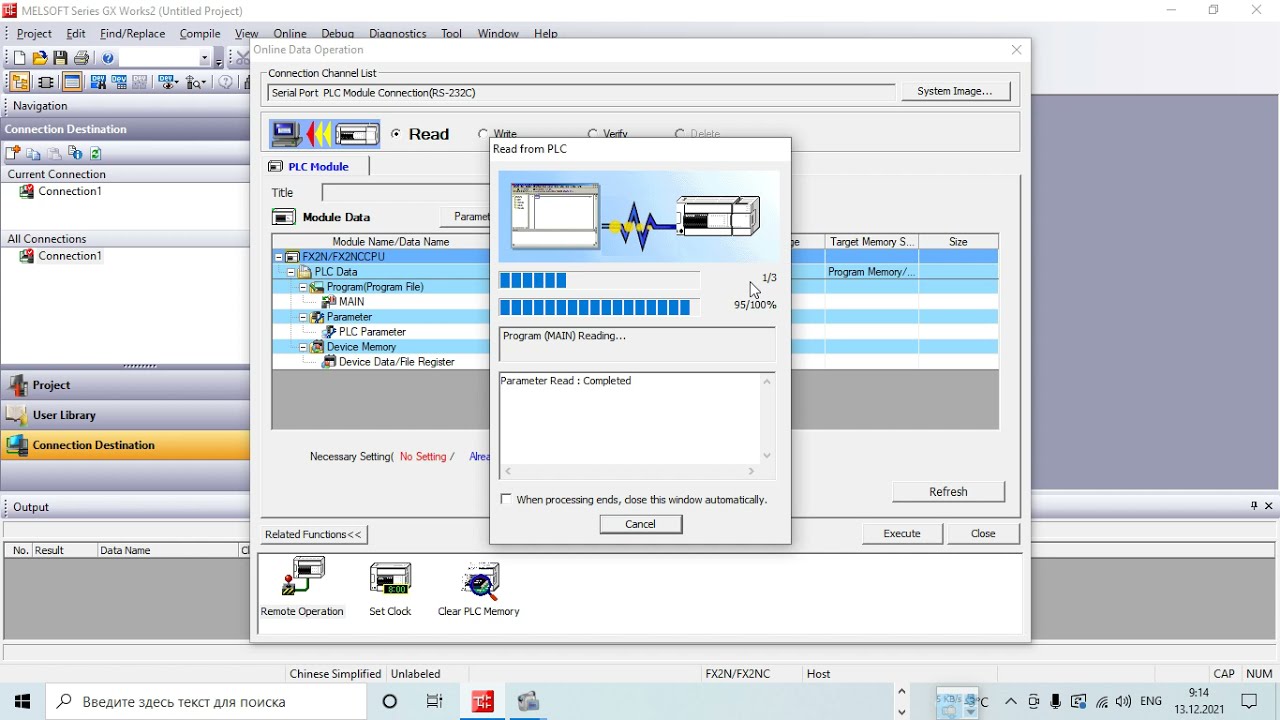This screenshot has width=1280, height=720.
Task: Show hidden system tray icons
Action: [x=1011, y=701]
